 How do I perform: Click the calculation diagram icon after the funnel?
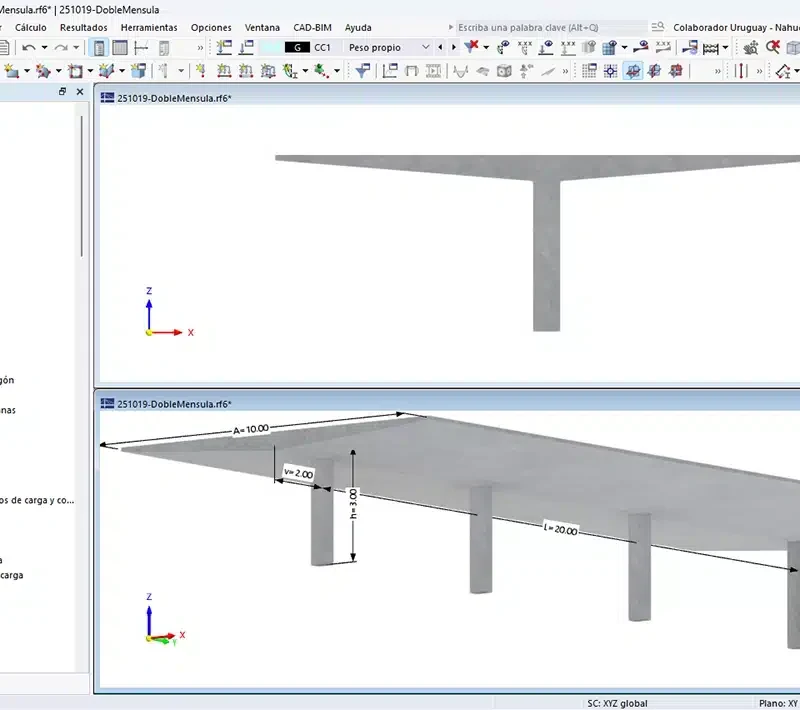click(390, 71)
